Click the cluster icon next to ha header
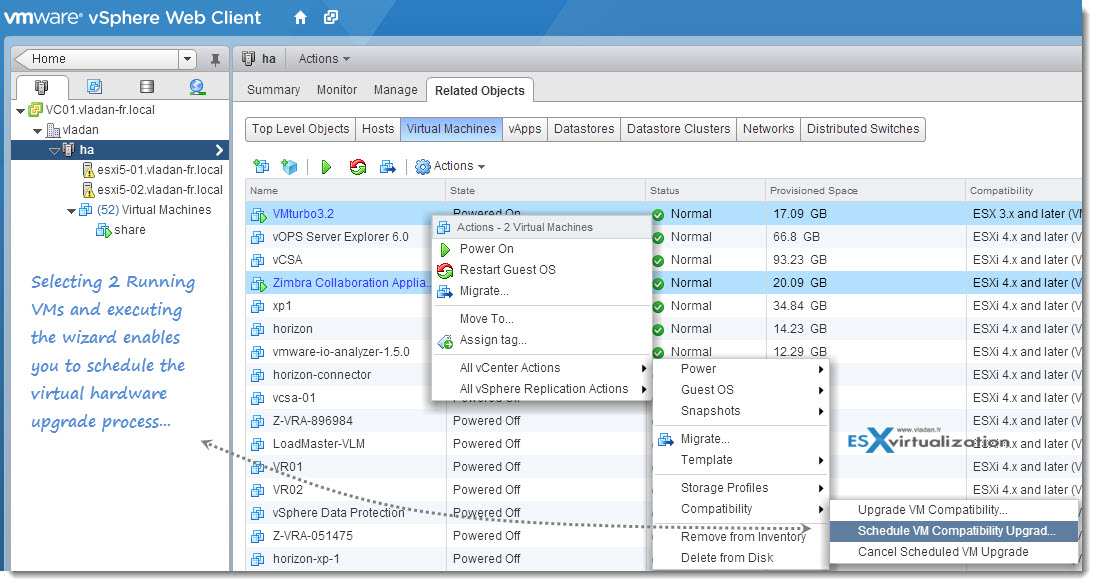 (x=248, y=59)
